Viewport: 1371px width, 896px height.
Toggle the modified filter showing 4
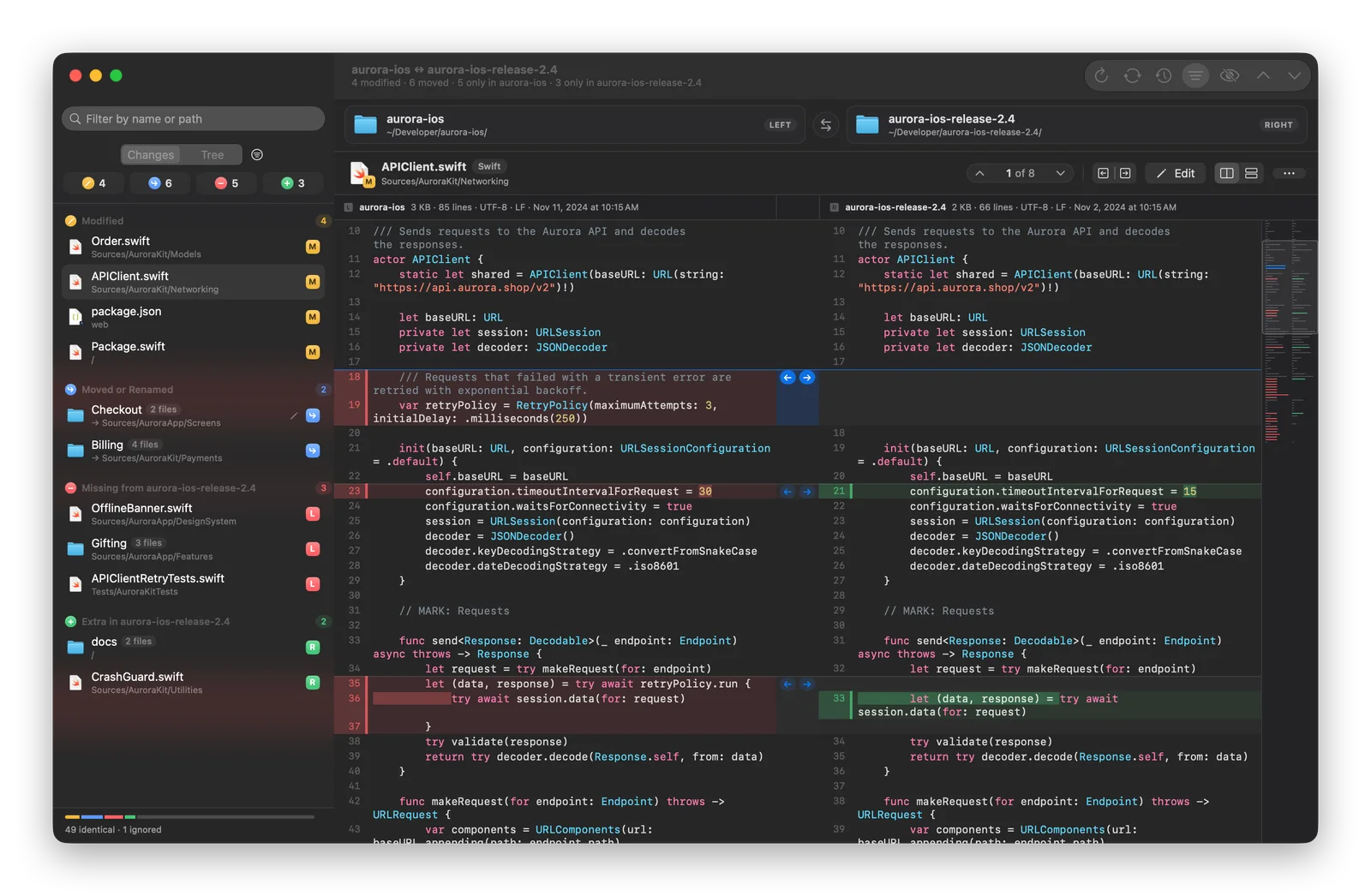tap(94, 183)
